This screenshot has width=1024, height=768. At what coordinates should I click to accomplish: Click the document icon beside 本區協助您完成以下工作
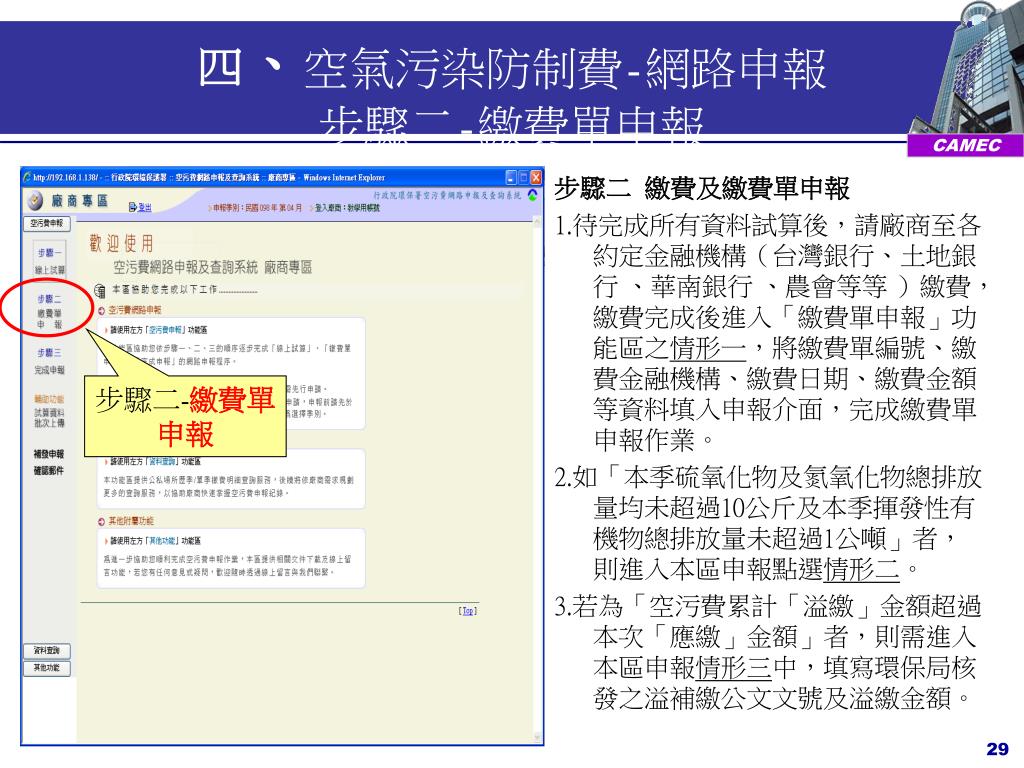pos(100,289)
